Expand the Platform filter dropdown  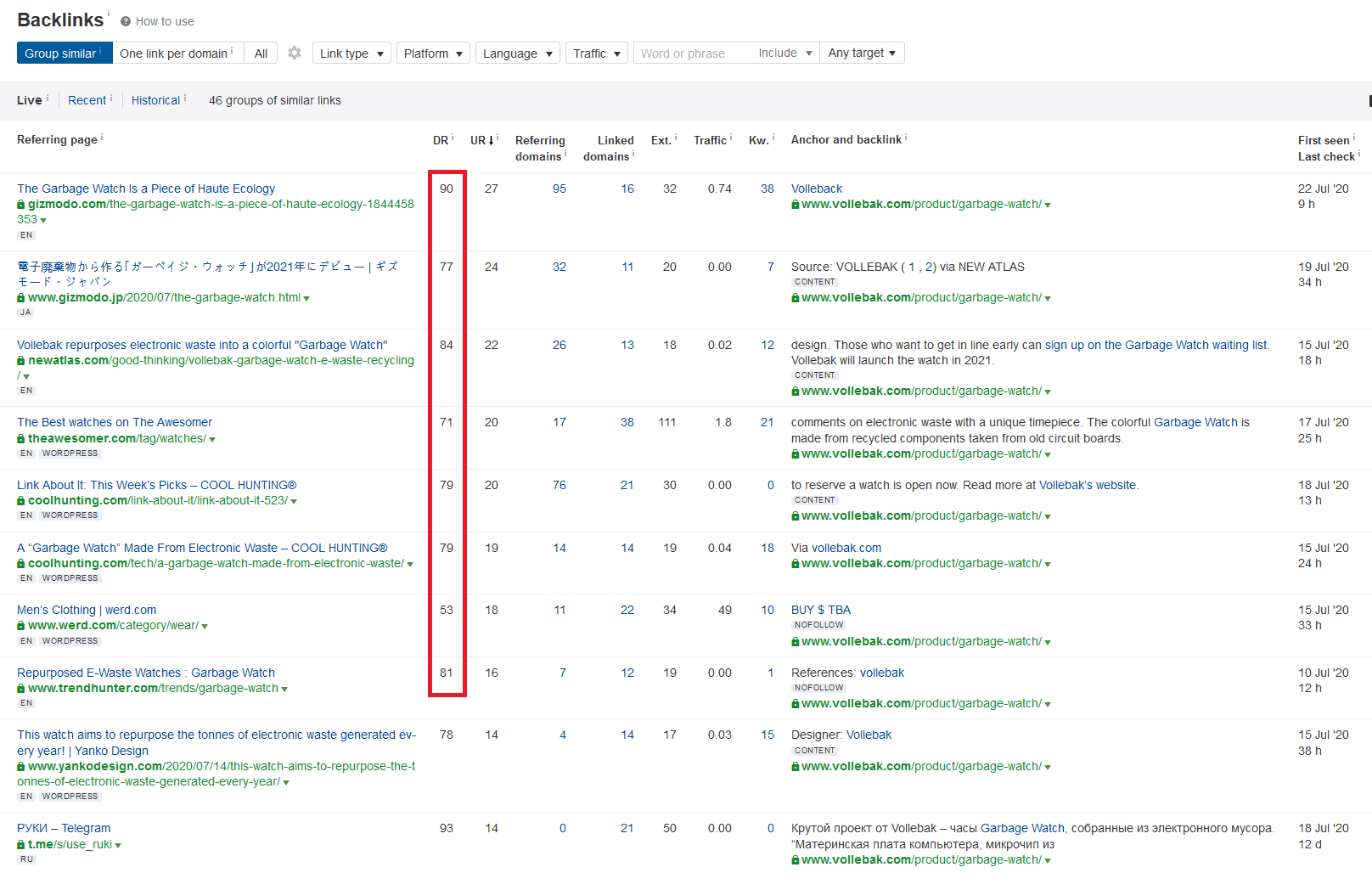point(433,53)
